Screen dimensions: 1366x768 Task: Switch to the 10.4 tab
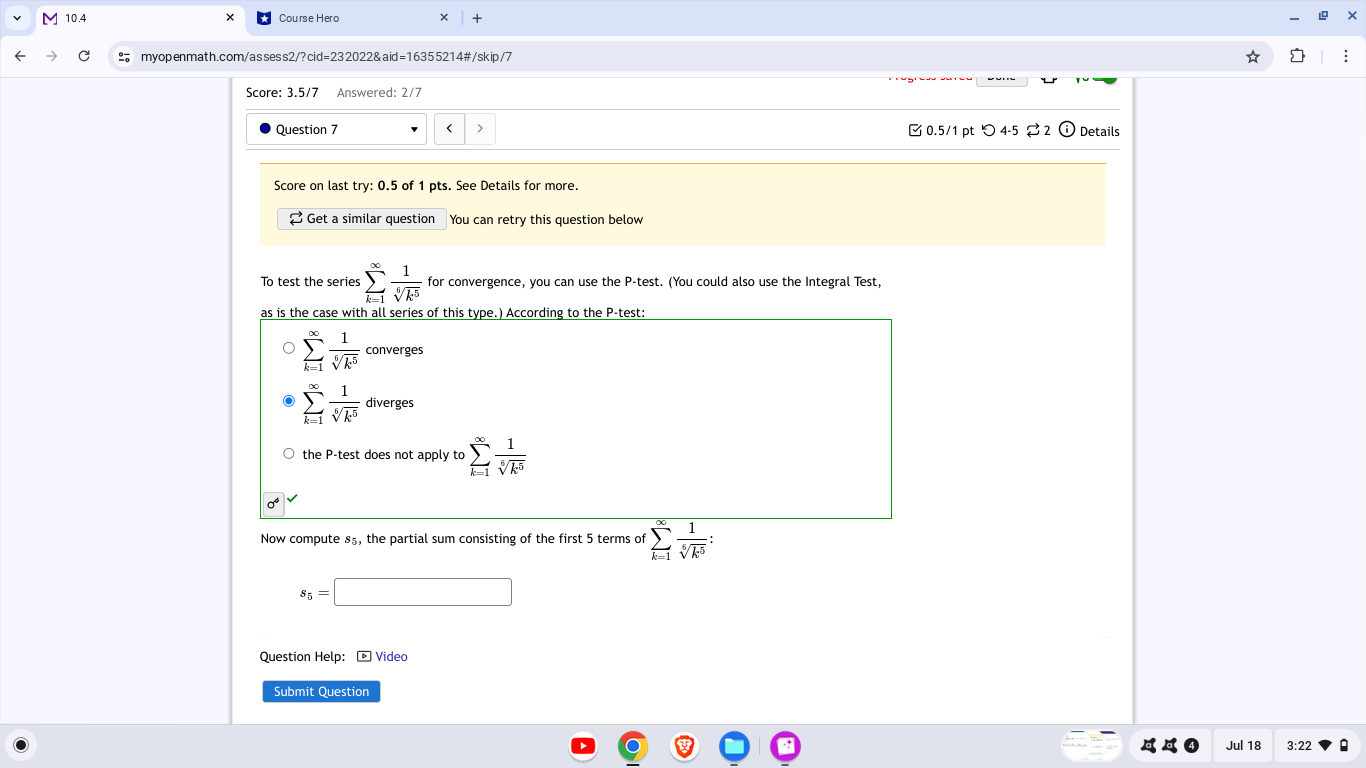pyautogui.click(x=140, y=18)
